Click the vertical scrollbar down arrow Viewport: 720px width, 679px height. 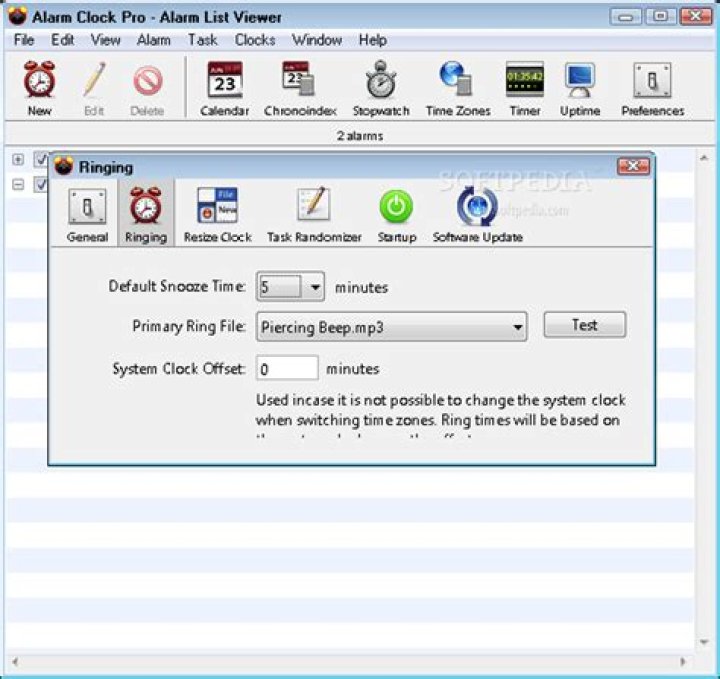tap(704, 641)
